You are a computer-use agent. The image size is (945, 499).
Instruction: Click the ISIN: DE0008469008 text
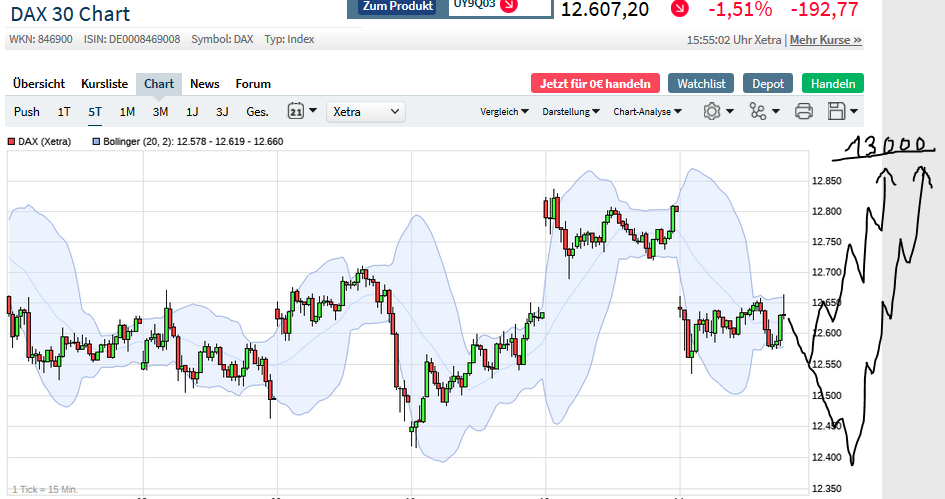(131, 39)
